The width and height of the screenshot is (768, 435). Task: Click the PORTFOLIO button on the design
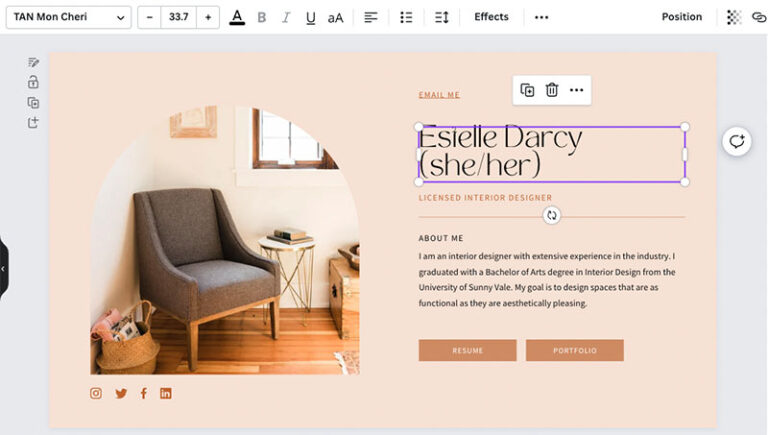click(x=575, y=350)
